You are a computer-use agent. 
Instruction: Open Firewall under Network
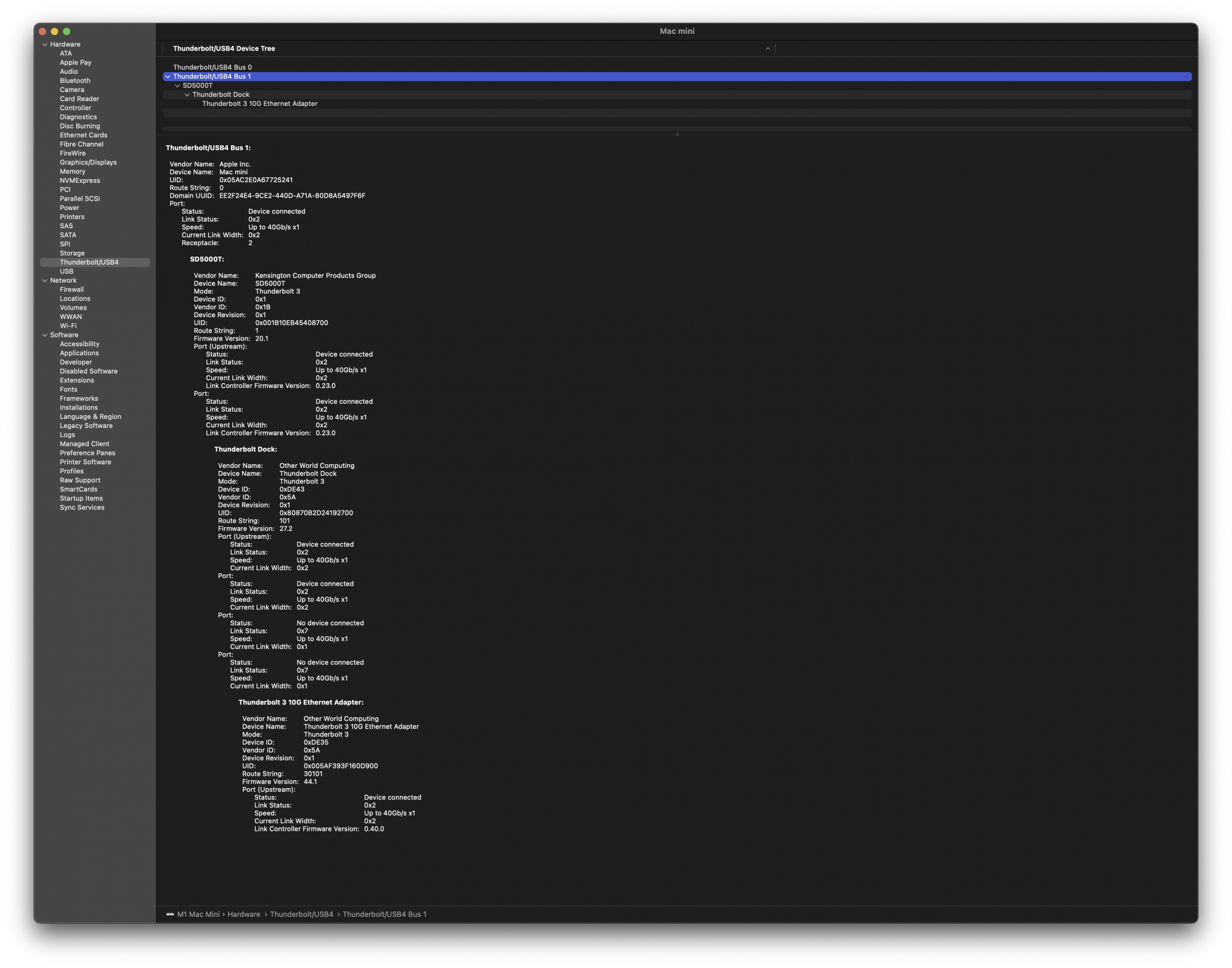(72, 290)
